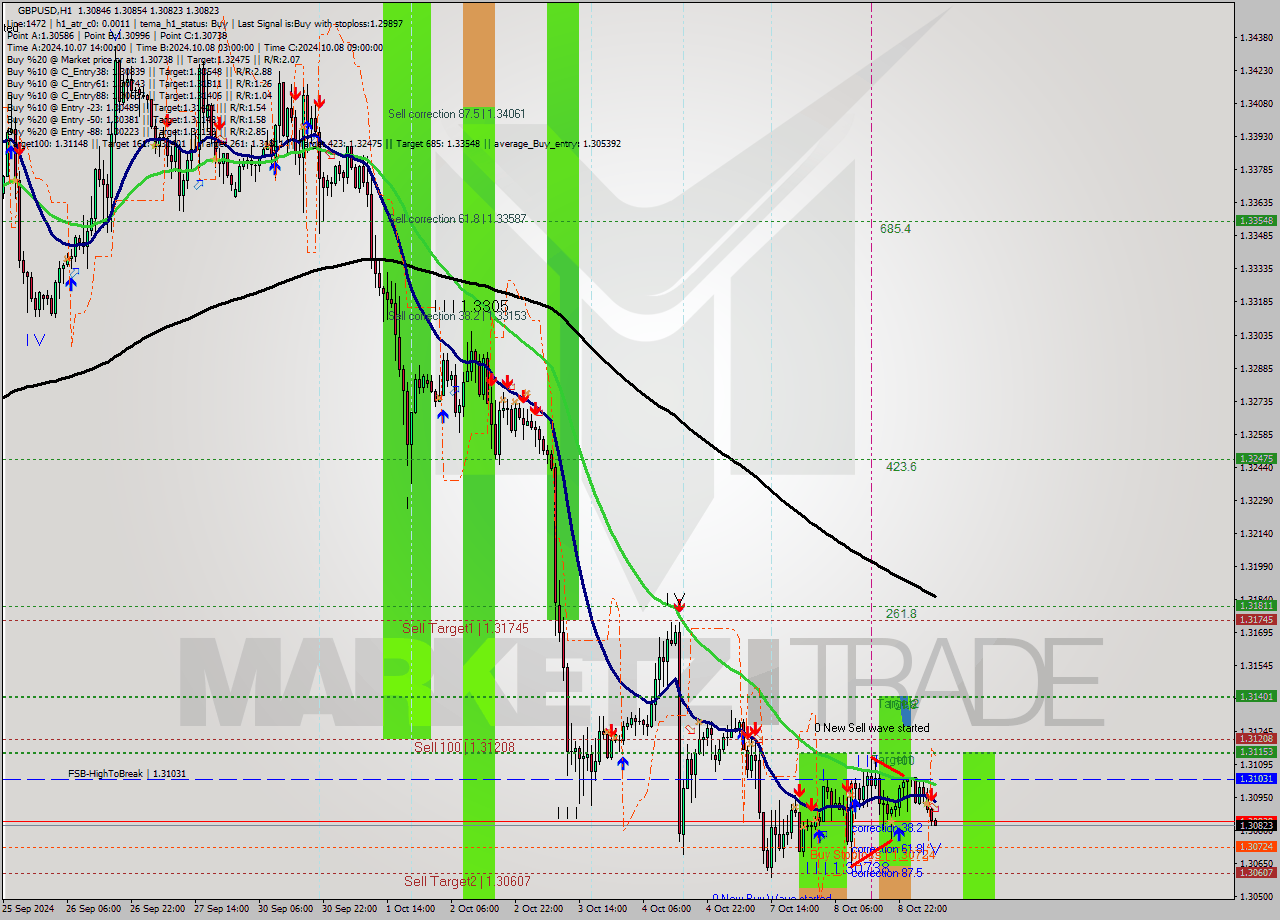Click 'Sell Target1 | 1.31745' label
Image resolution: width=1280 pixels, height=920 pixels.
tap(465, 628)
